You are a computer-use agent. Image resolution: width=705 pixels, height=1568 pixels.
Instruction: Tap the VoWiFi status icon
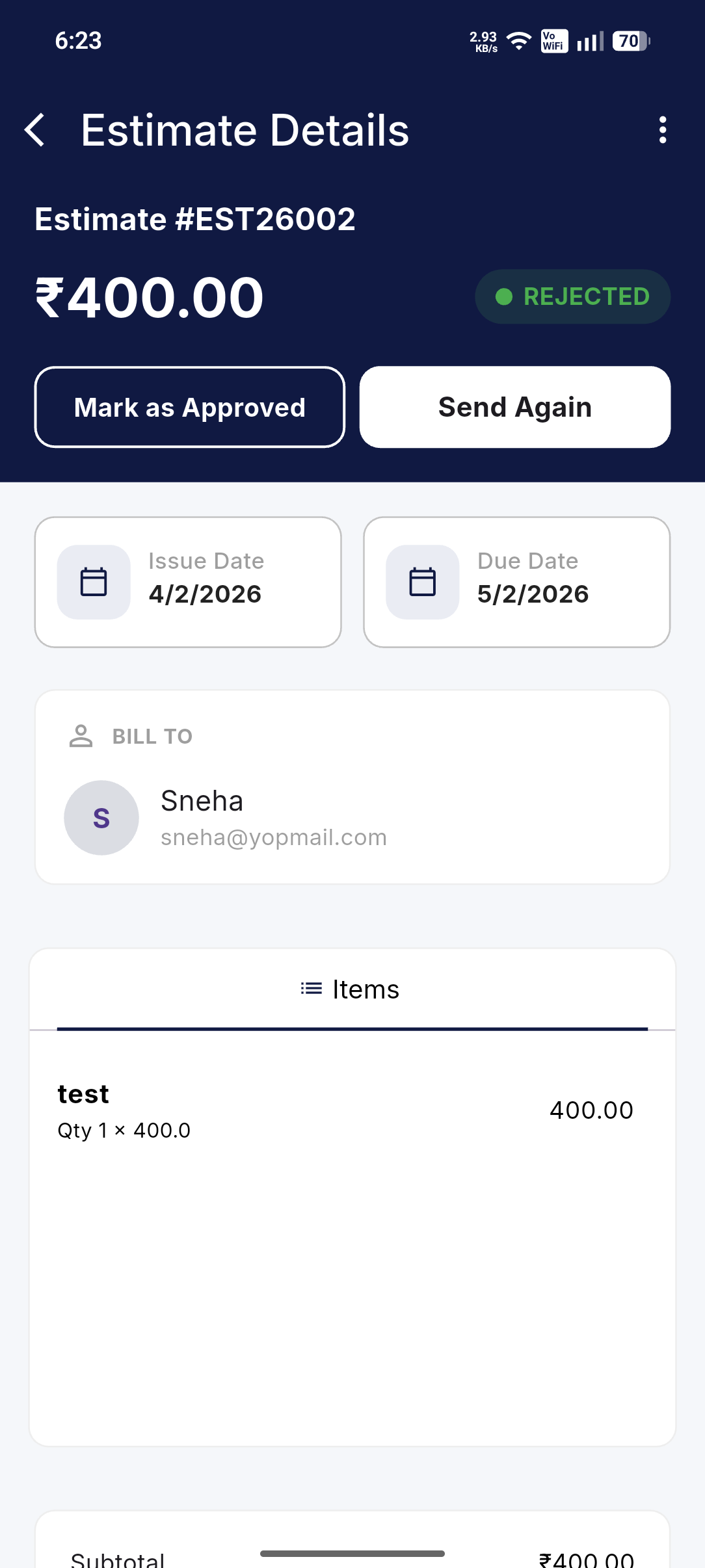(x=554, y=41)
